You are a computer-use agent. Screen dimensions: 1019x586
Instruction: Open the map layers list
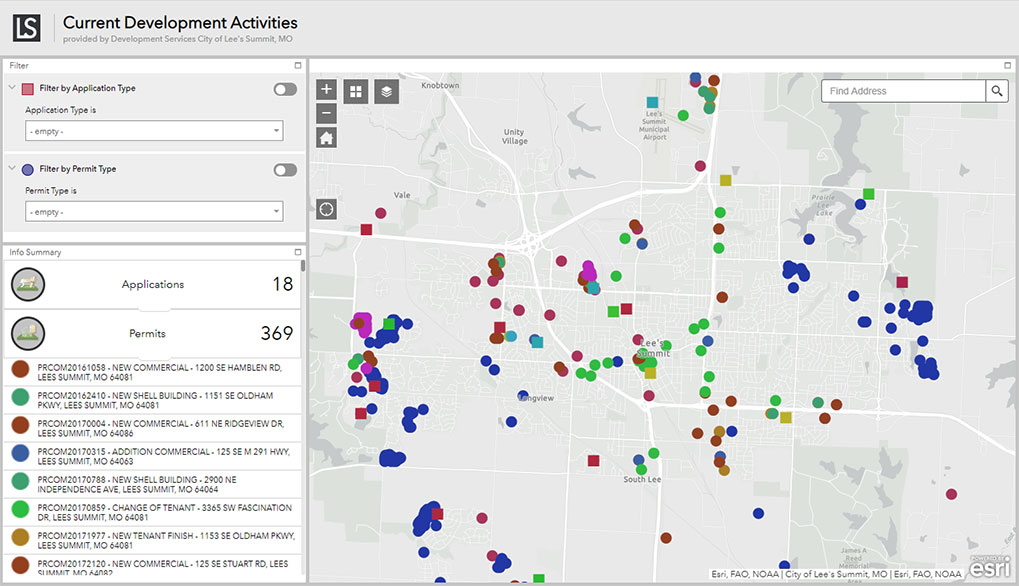[386, 92]
